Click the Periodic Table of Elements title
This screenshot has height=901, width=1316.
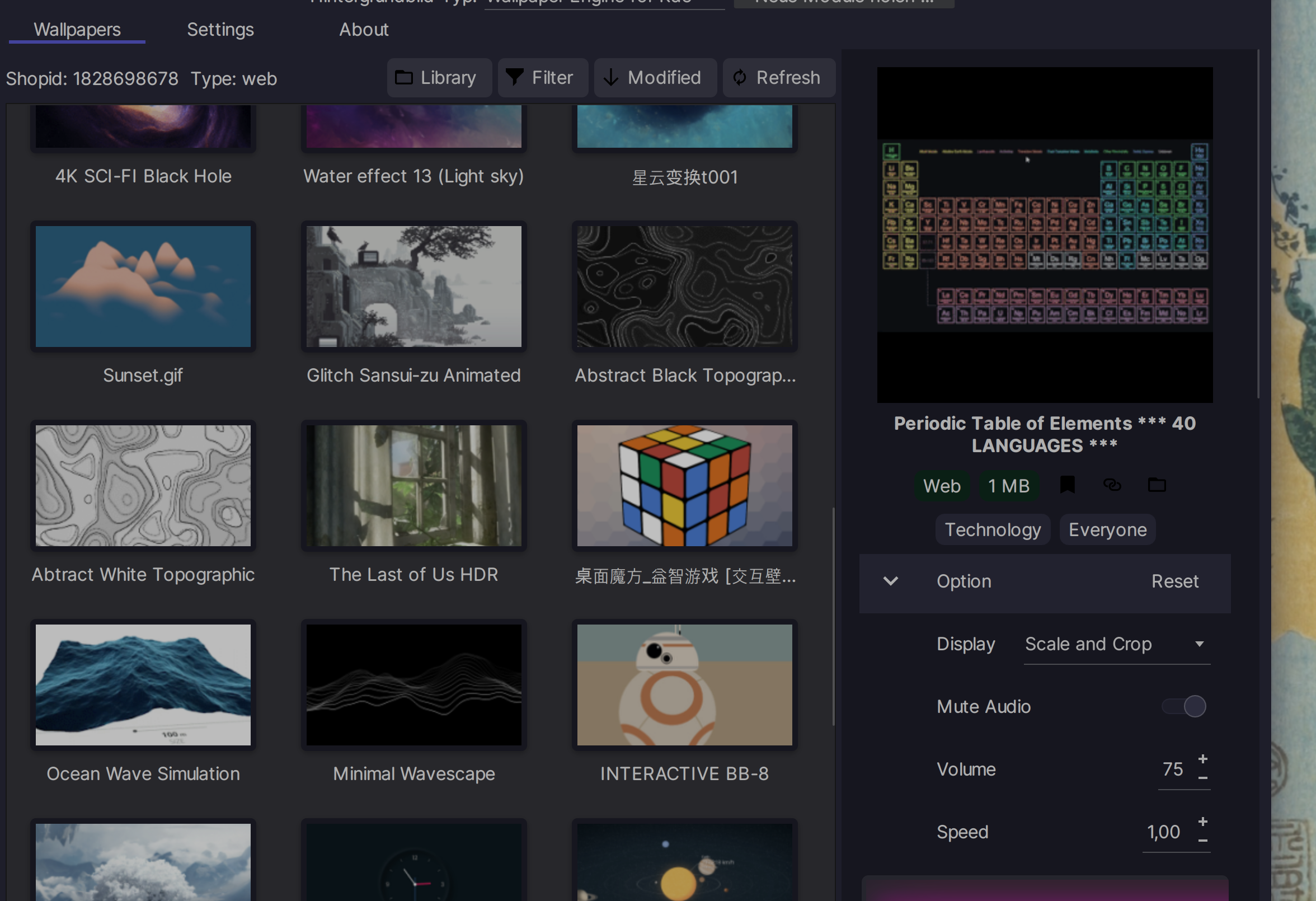click(1045, 434)
